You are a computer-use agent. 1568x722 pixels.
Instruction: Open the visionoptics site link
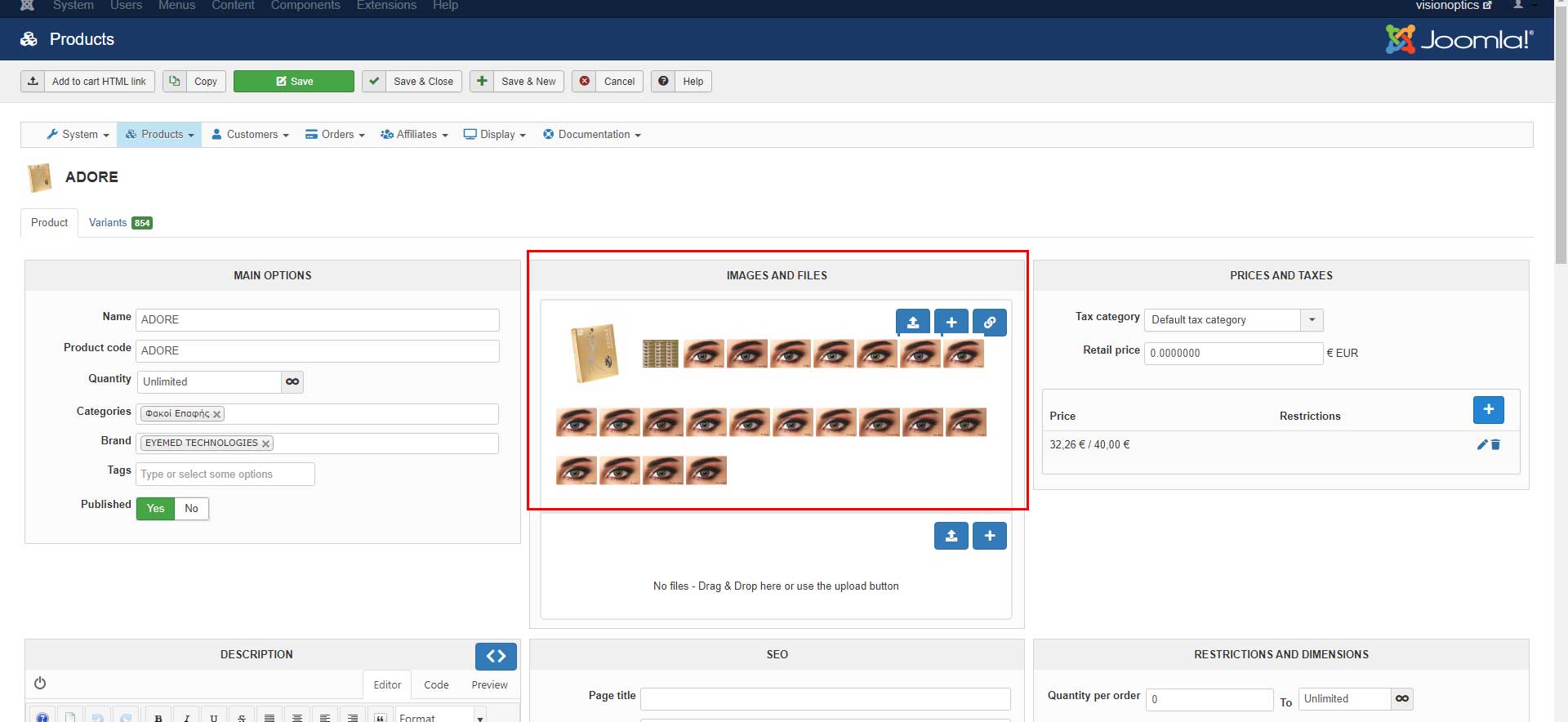pos(1454,6)
